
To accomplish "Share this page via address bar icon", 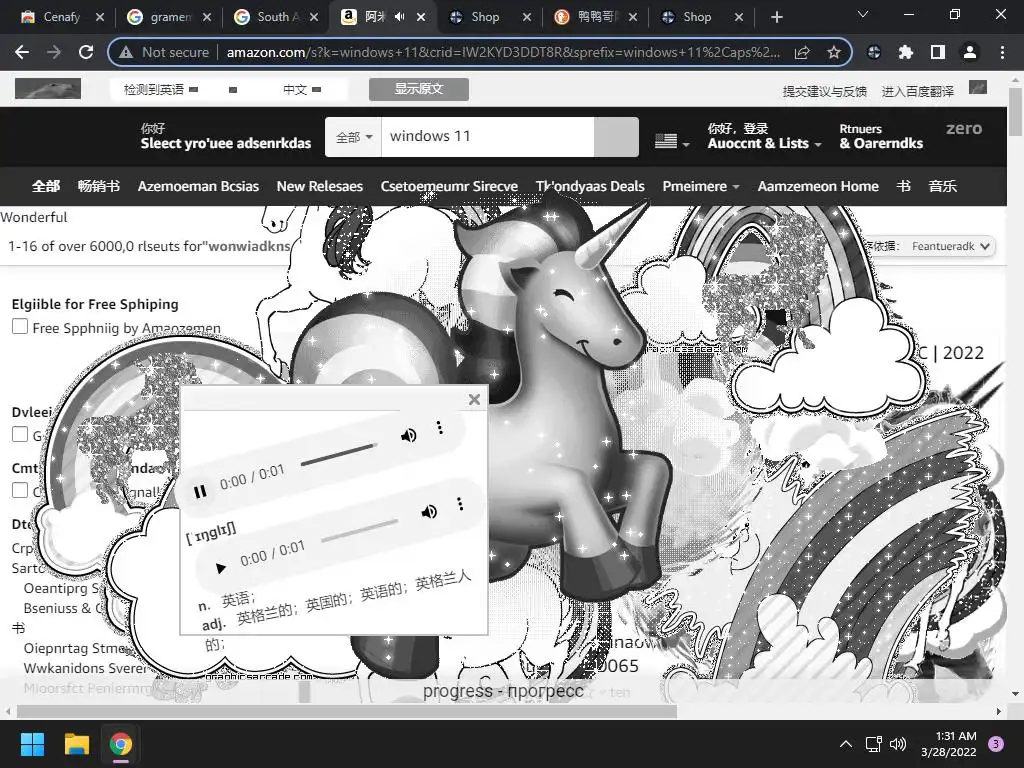I will [802, 52].
